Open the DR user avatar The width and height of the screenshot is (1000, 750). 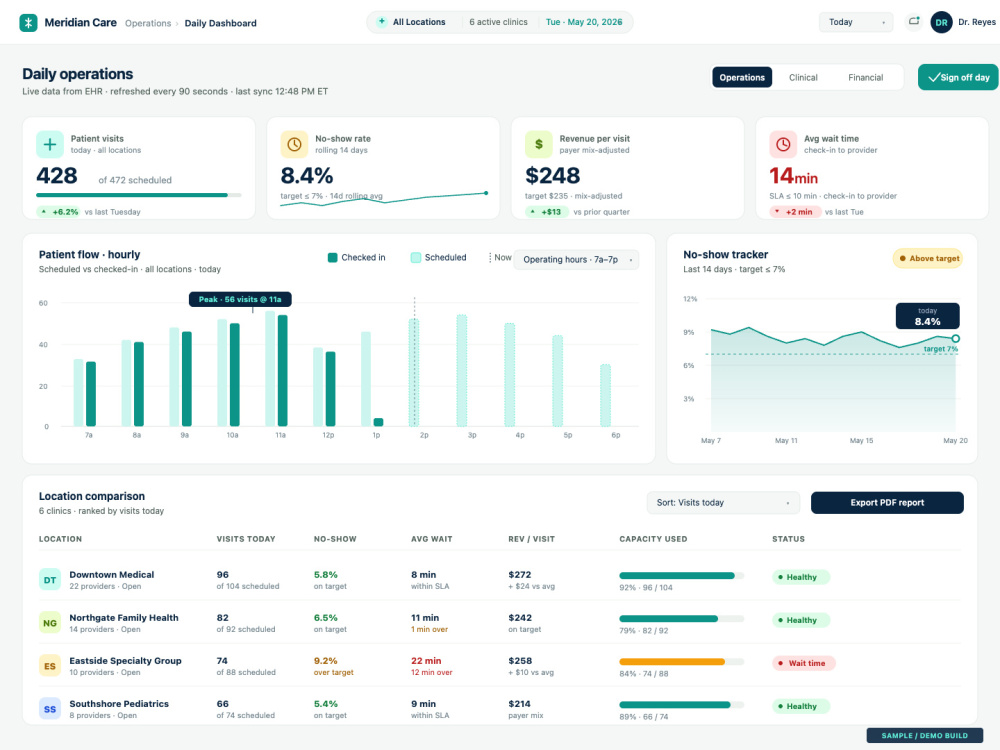coord(941,22)
